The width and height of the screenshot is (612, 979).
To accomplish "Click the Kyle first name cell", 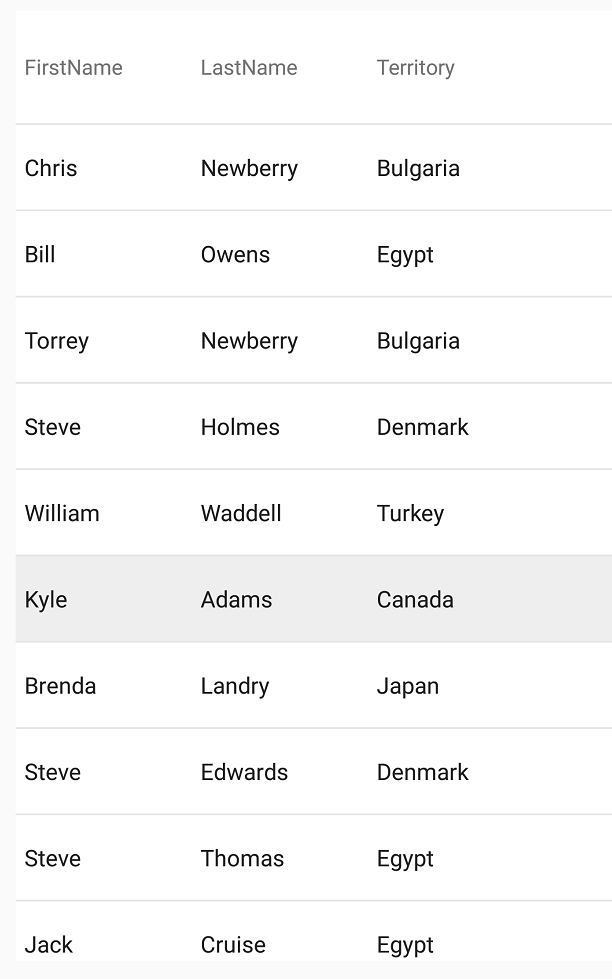I will click(x=46, y=600).
